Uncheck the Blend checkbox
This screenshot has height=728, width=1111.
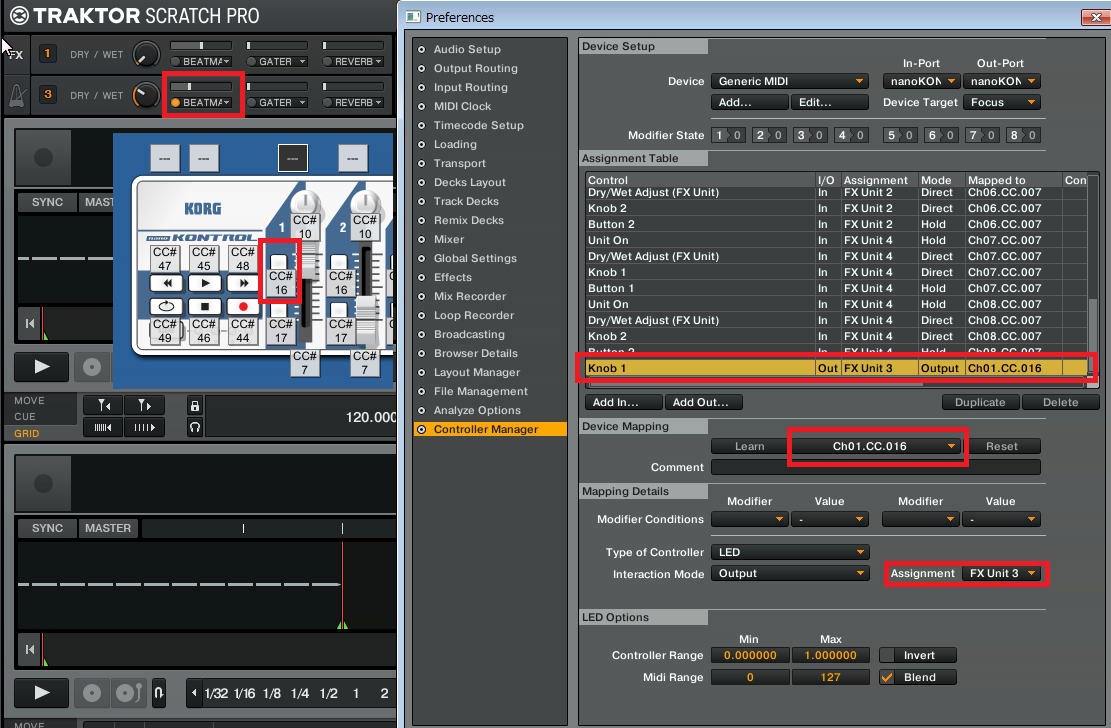tap(887, 678)
